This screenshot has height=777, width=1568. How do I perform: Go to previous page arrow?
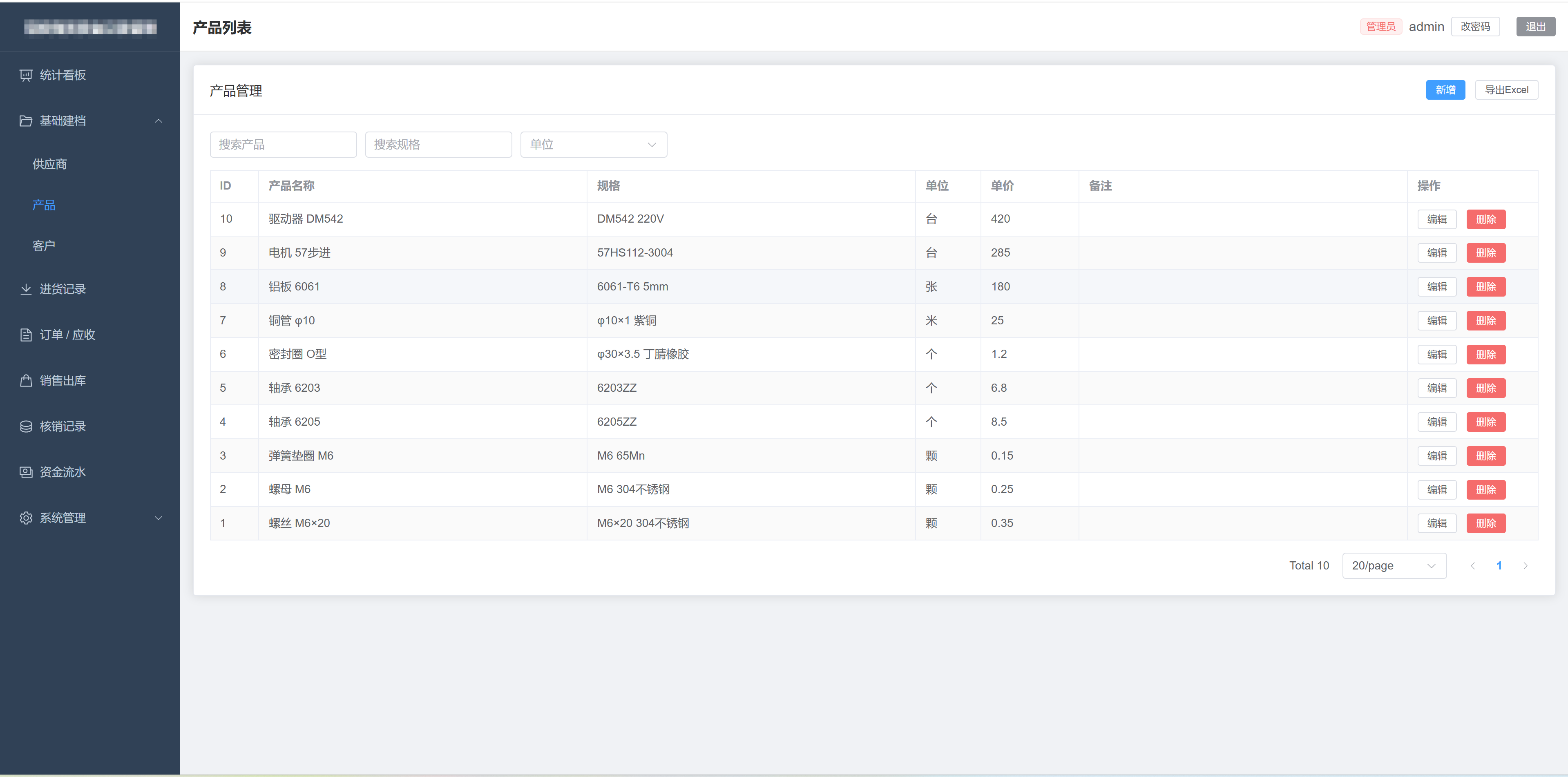coord(1472,565)
